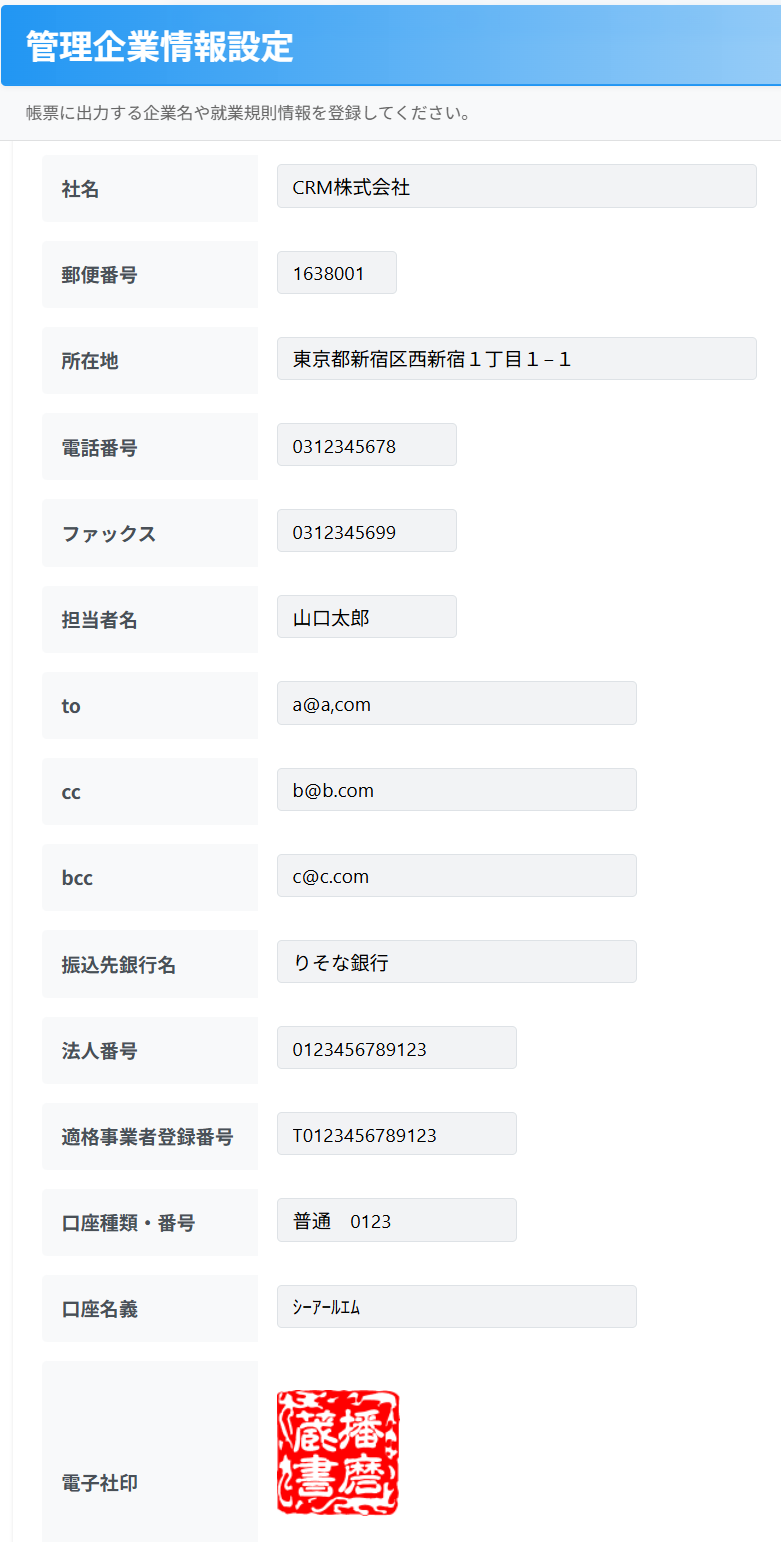Viewport: 781px width, 1542px height.
Task: Select the 法人番号 field 0123456789123
Action: pos(397,1048)
